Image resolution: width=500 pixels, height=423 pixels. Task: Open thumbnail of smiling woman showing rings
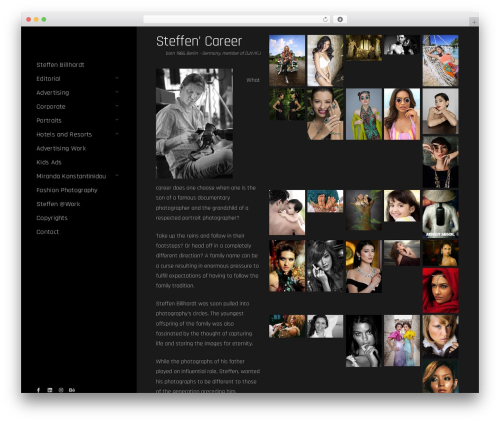pos(325,114)
